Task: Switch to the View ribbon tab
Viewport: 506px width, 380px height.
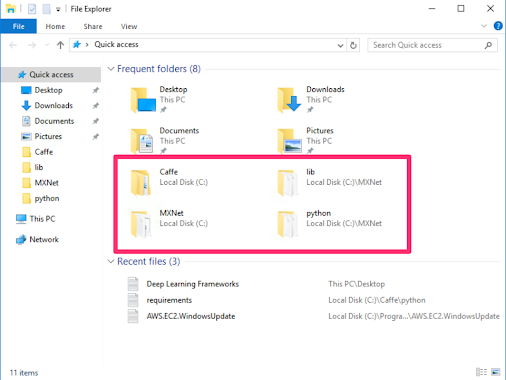Action: tap(129, 26)
